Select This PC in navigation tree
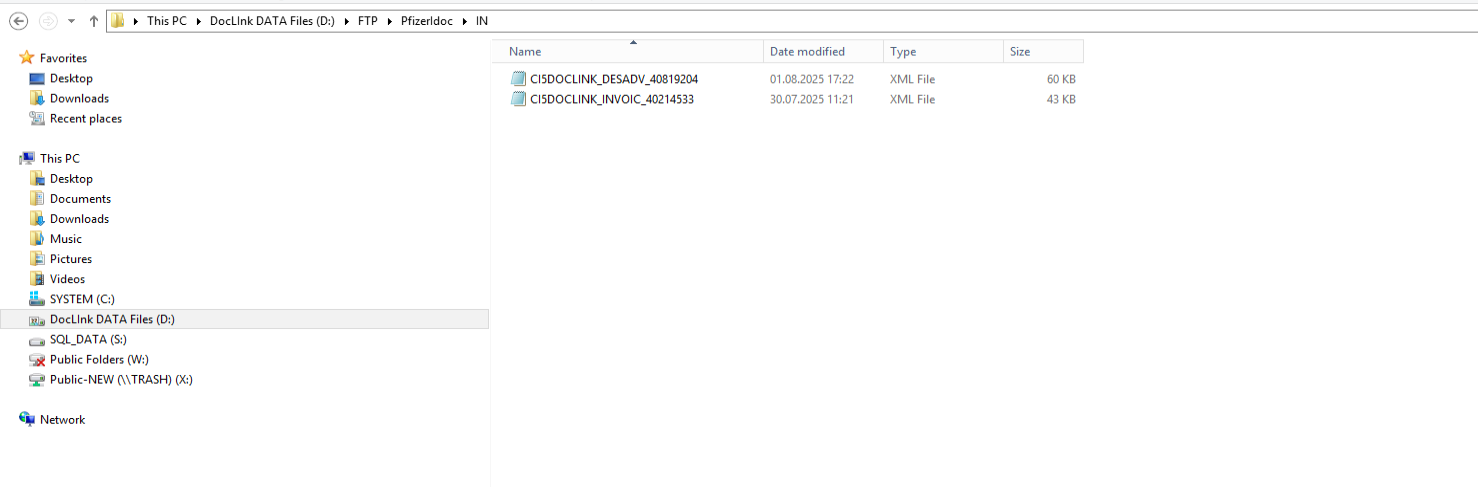This screenshot has height=487, width=1478. click(x=60, y=158)
